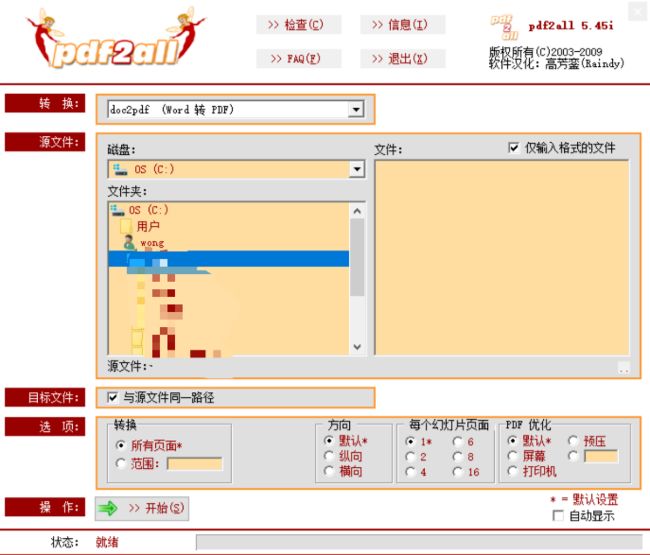The width and height of the screenshot is (650, 555).
Task: Select the 范围 page range radio button
Action: (x=121, y=463)
